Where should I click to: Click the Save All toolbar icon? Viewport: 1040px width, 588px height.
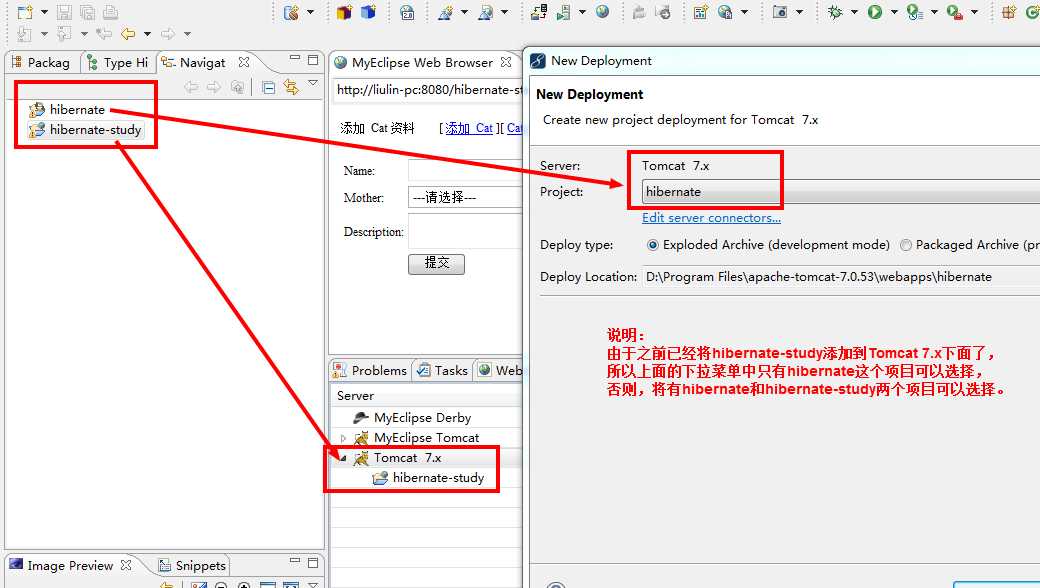[87, 12]
